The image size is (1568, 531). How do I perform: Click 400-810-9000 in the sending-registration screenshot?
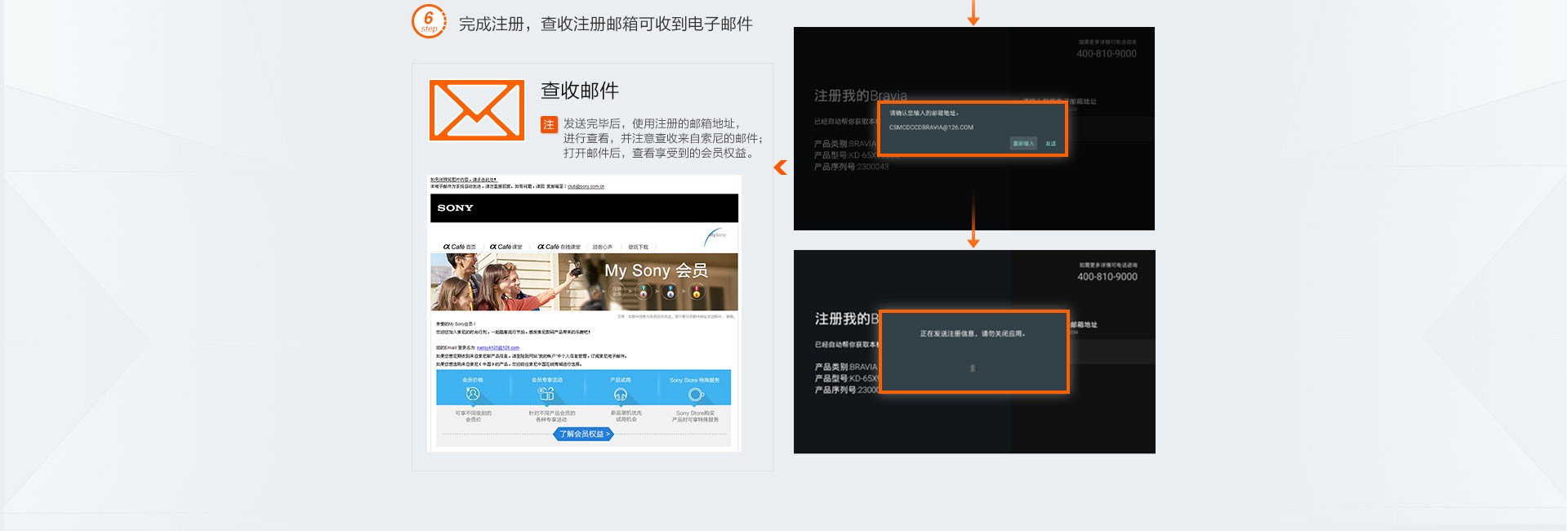coord(1107,277)
